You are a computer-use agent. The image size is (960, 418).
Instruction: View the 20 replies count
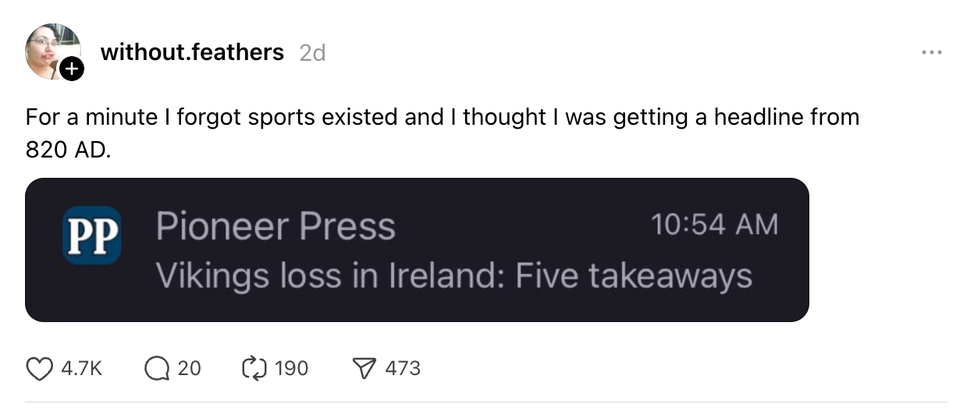pyautogui.click(x=189, y=369)
